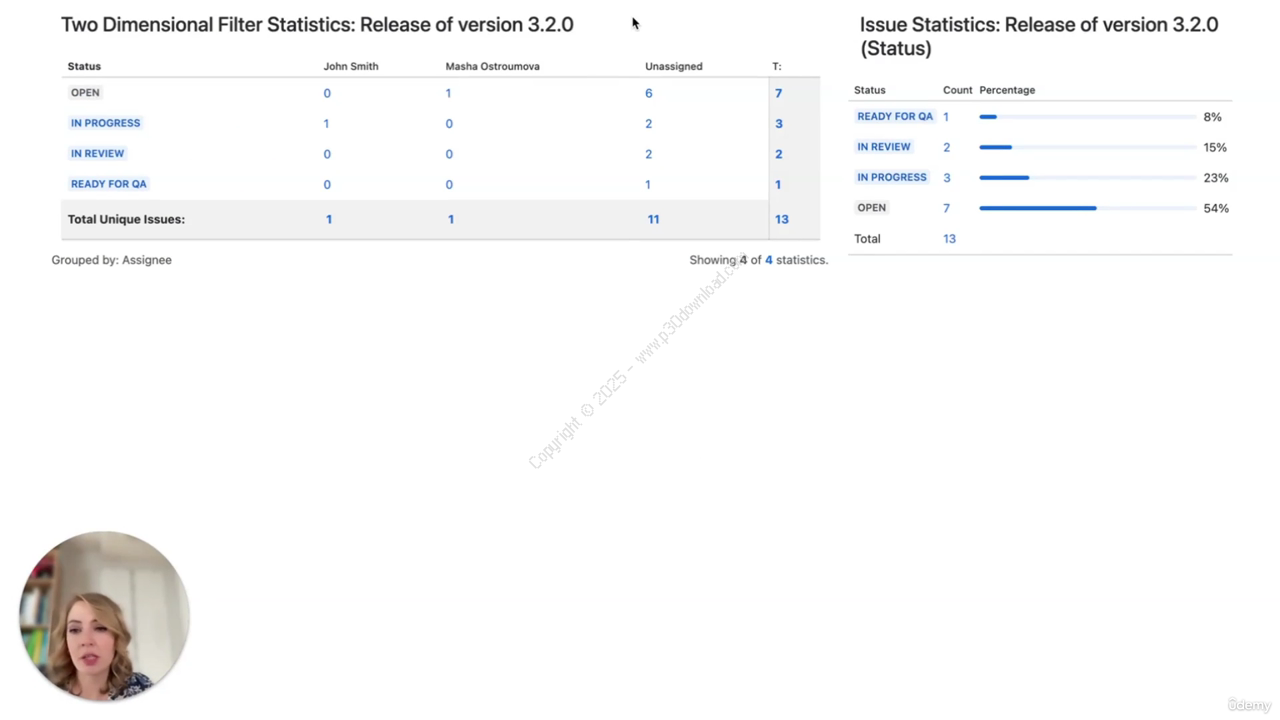Image resolution: width=1280 pixels, height=720 pixels.
Task: Open John Smith's count for IN REVIEW row
Action: tap(327, 154)
